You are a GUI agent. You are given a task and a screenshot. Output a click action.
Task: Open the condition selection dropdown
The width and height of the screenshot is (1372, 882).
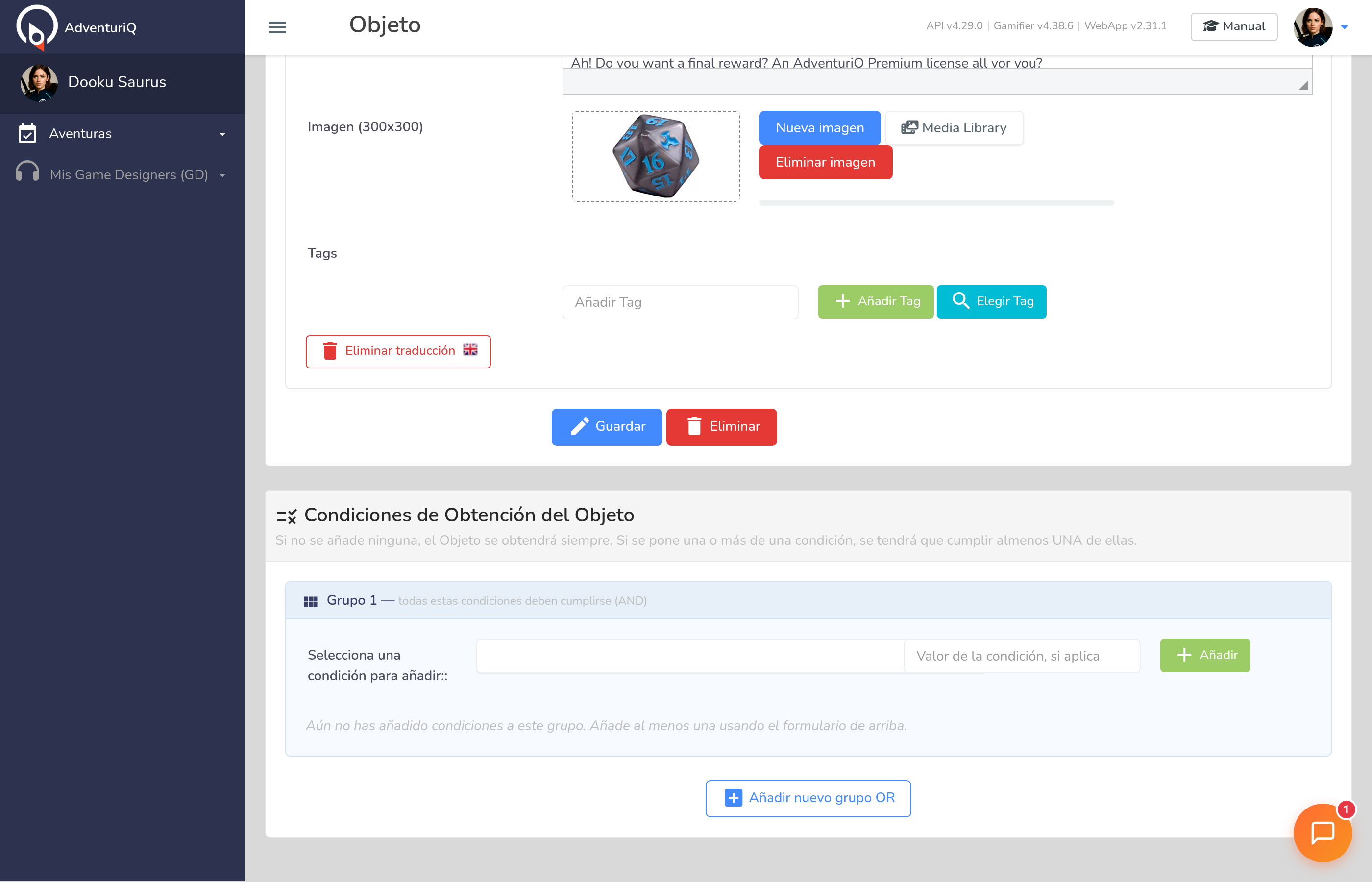click(690, 656)
